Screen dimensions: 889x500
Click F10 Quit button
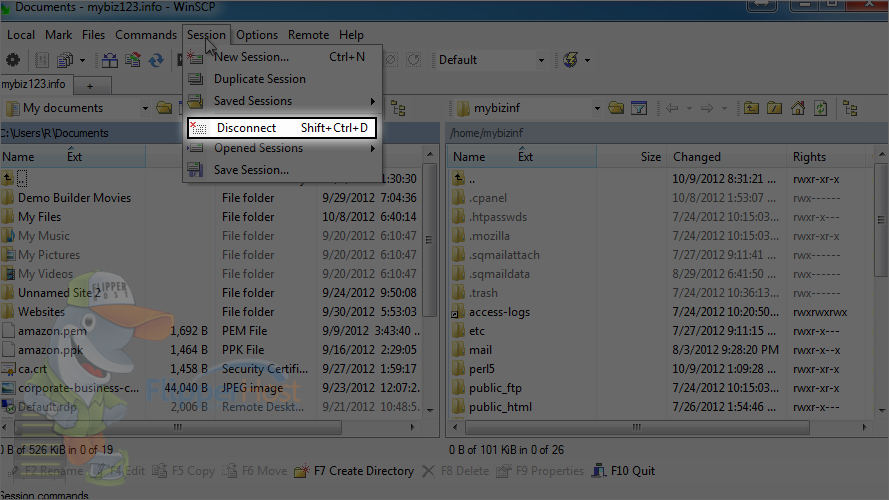(x=624, y=471)
